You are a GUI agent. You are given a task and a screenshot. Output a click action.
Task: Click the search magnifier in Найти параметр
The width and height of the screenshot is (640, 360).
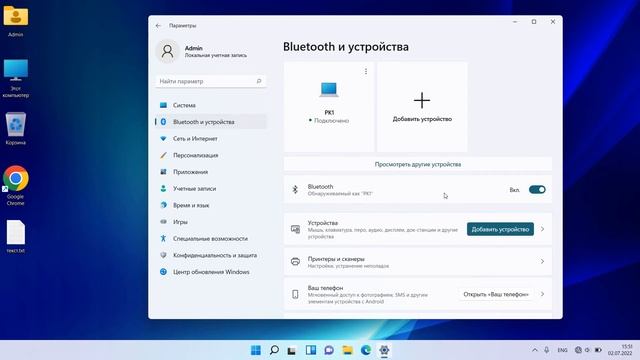(x=259, y=81)
